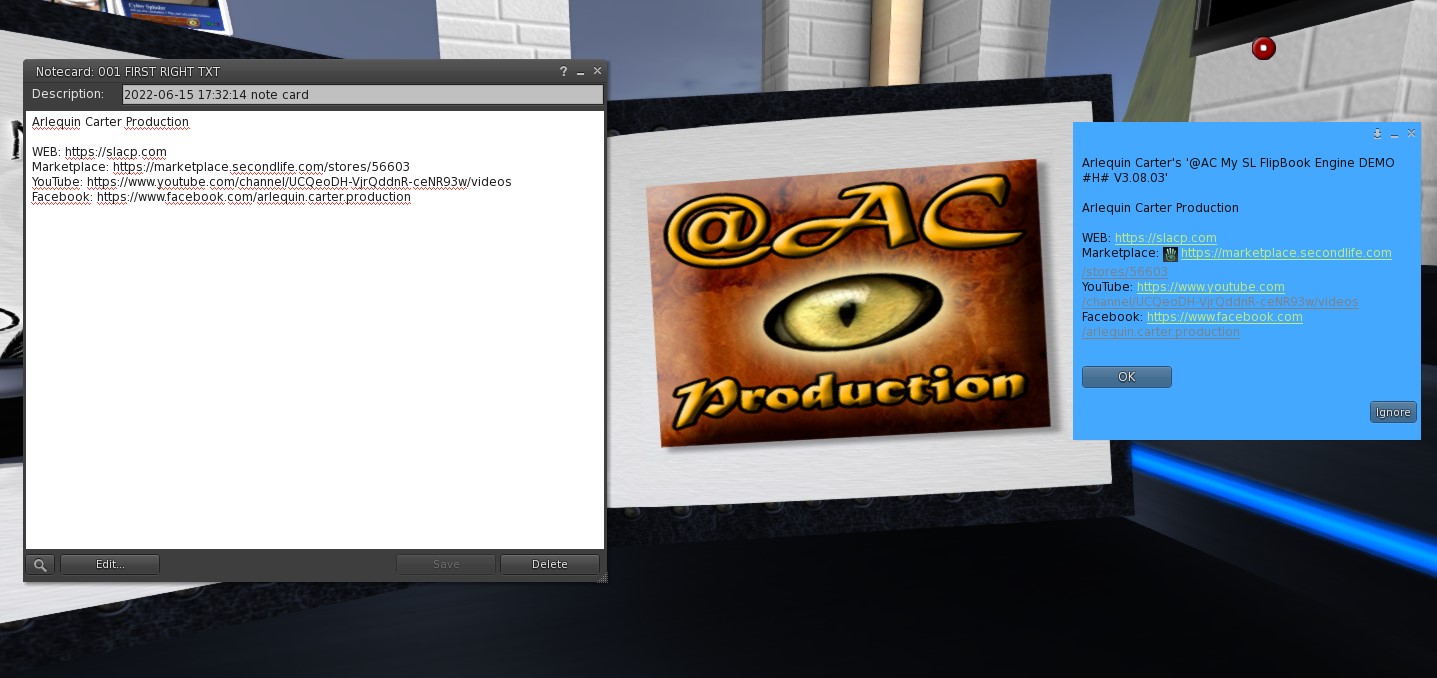
Task: Click the greyed-out Save button
Action: (x=446, y=565)
